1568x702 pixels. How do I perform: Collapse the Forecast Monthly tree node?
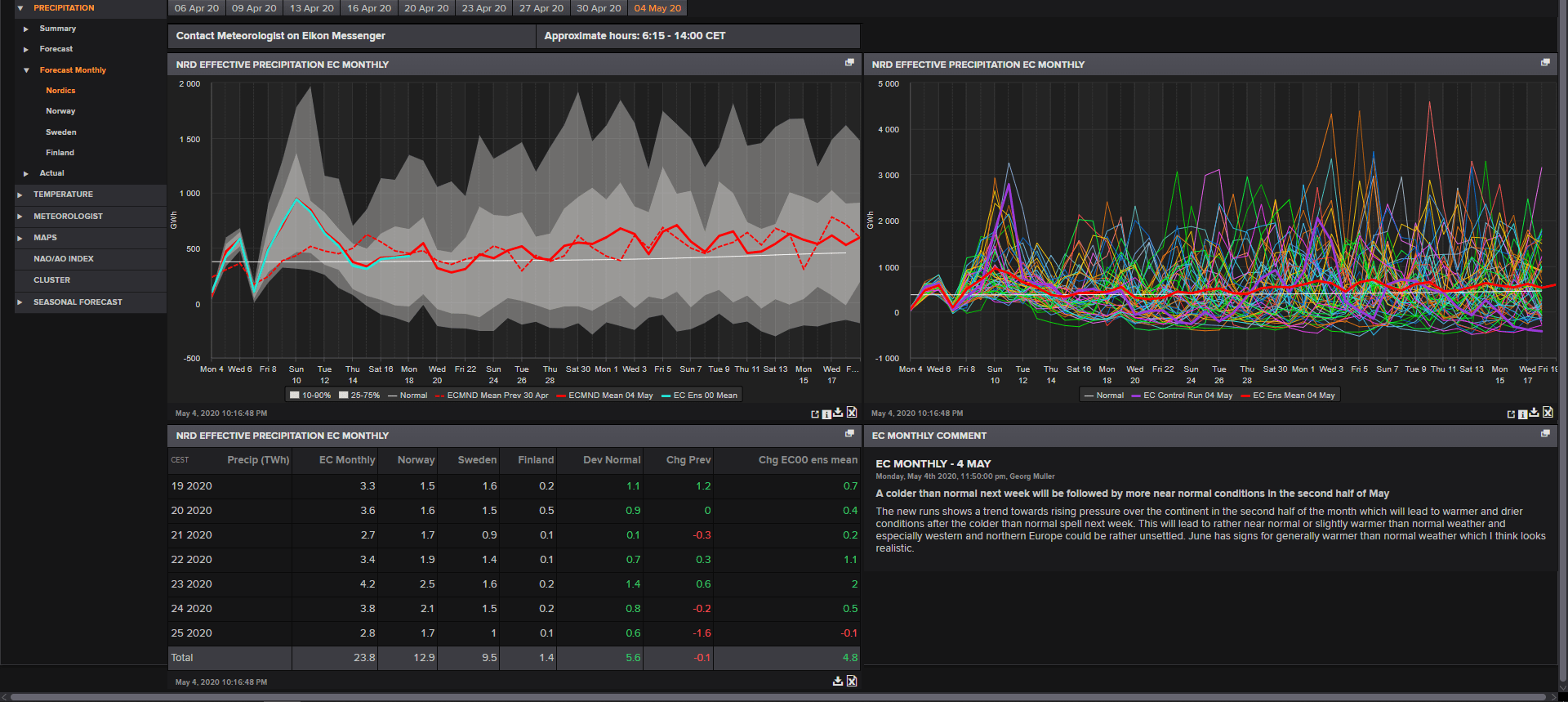26,70
